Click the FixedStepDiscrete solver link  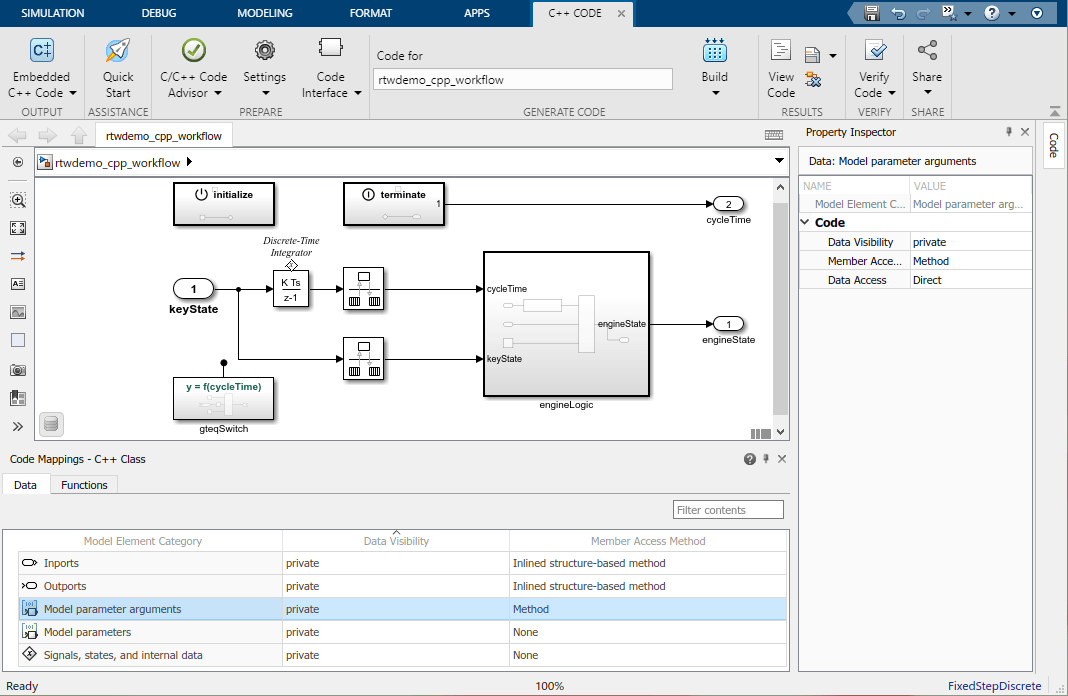pos(994,686)
